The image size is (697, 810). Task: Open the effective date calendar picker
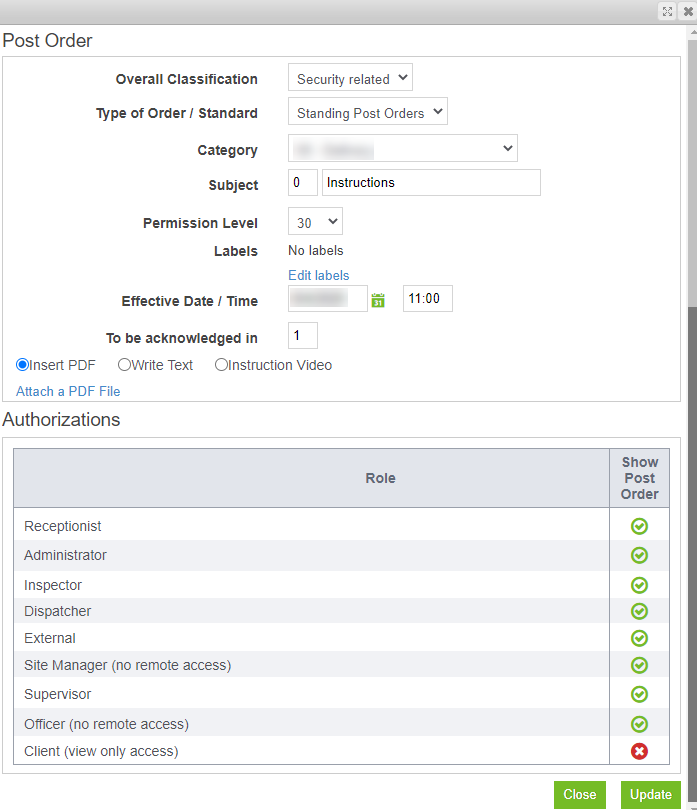click(378, 298)
